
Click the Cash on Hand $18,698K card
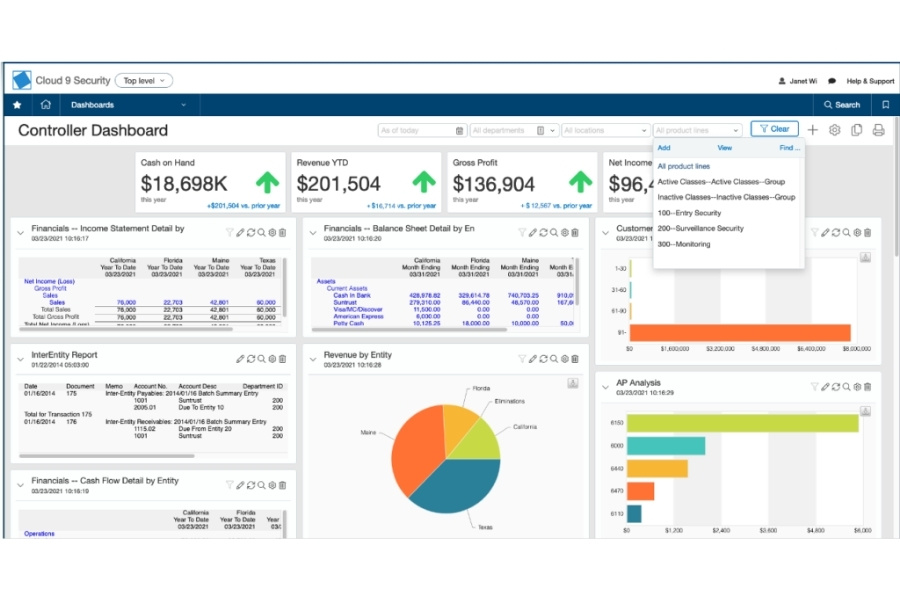tap(210, 182)
